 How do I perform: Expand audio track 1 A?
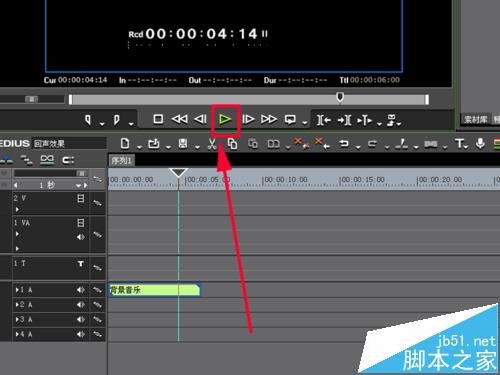(x=17, y=290)
